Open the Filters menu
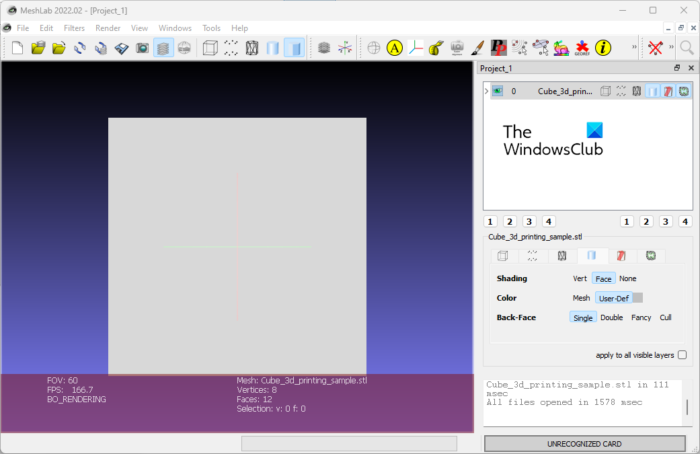Image resolution: width=700 pixels, height=454 pixels. tap(74, 28)
